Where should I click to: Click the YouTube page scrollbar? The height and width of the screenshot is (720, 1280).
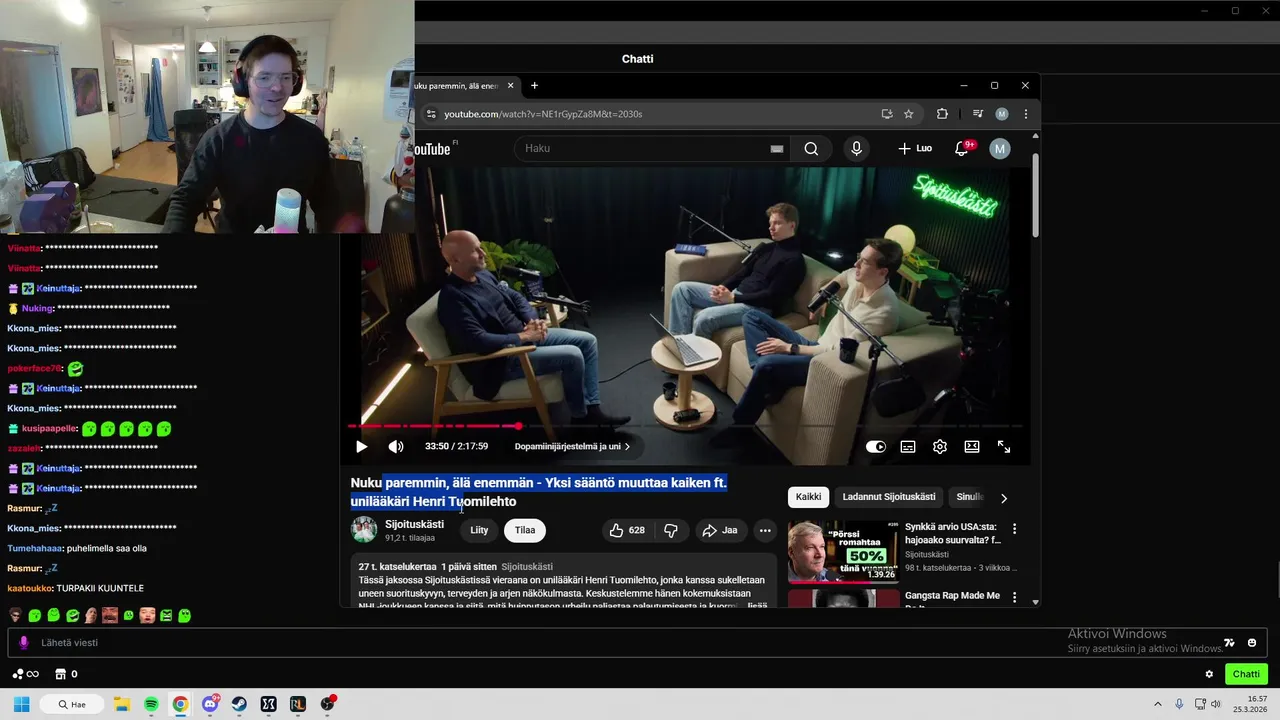(1035, 195)
